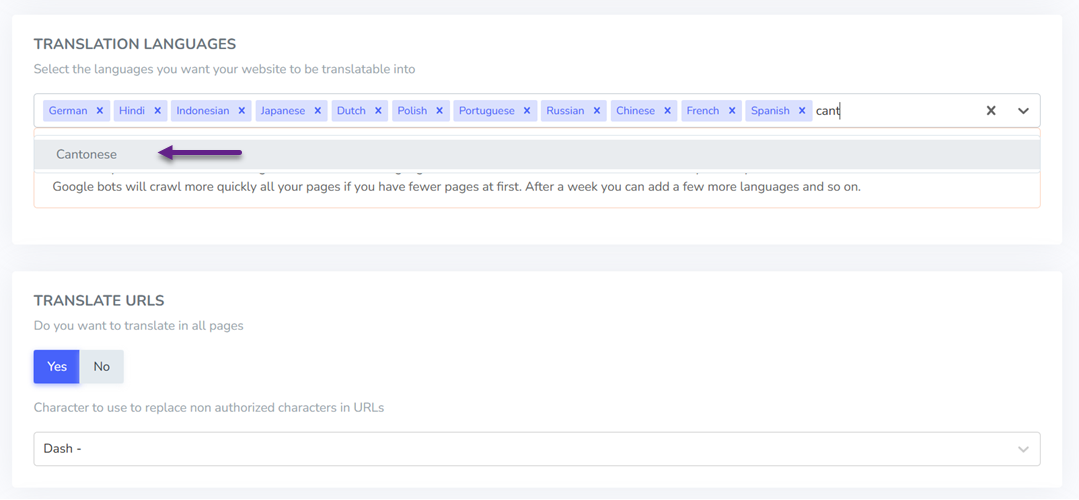
Task: Remove the Chinese language tag
Action: pyautogui.click(x=667, y=111)
